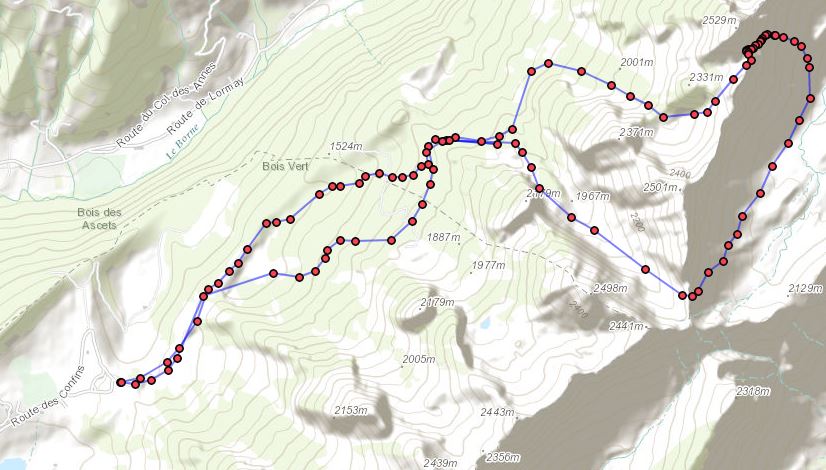Click the Route de Lormay road label
Image resolution: width=826 pixels, height=470 pixels.
click(205, 105)
